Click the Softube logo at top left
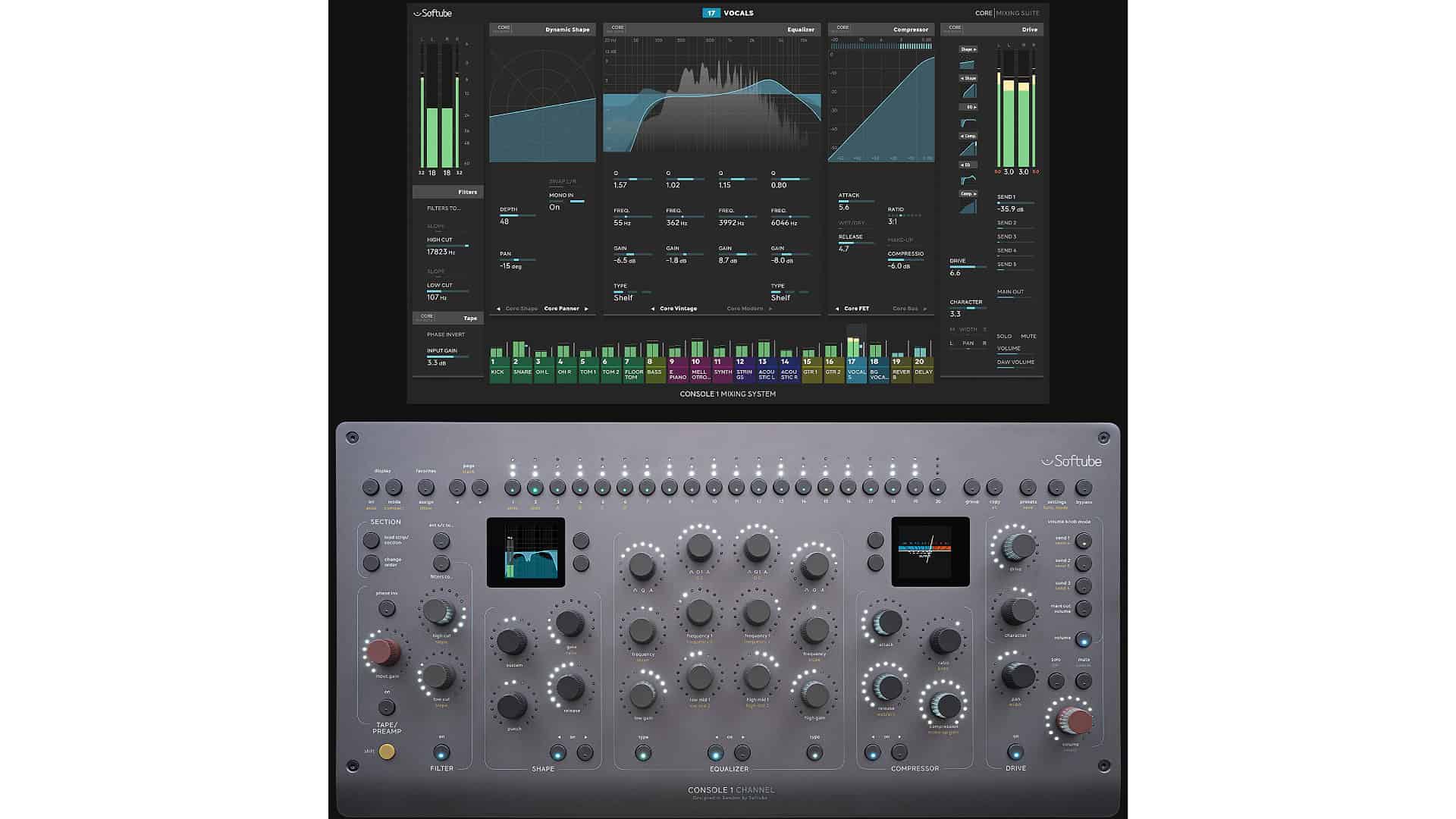Viewport: 1456px width, 819px height. coord(433,13)
